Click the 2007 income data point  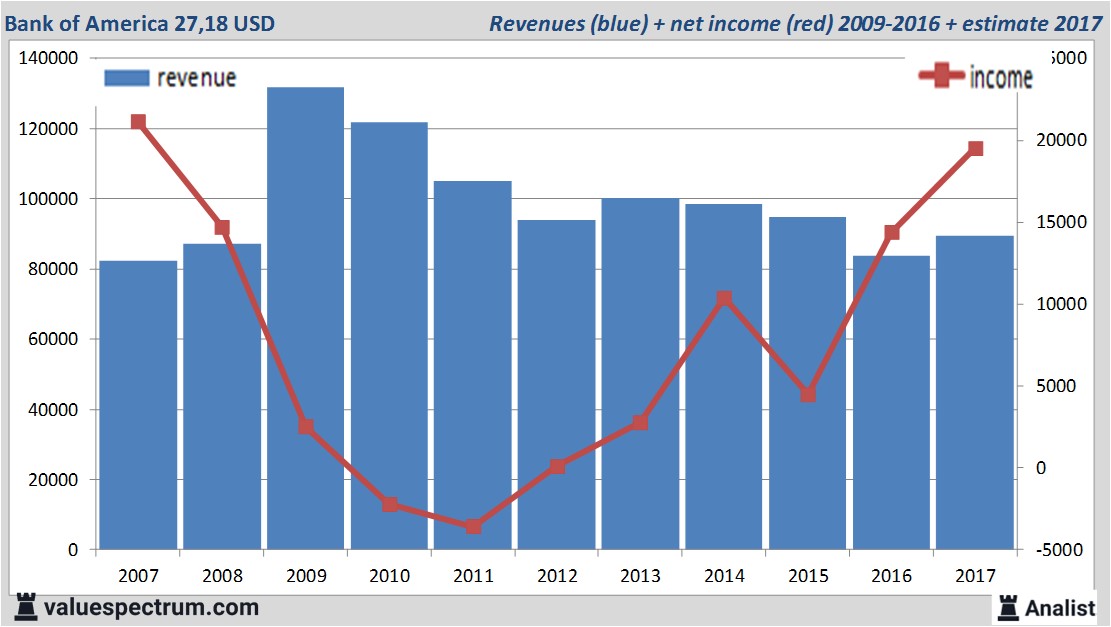pyautogui.click(x=138, y=122)
